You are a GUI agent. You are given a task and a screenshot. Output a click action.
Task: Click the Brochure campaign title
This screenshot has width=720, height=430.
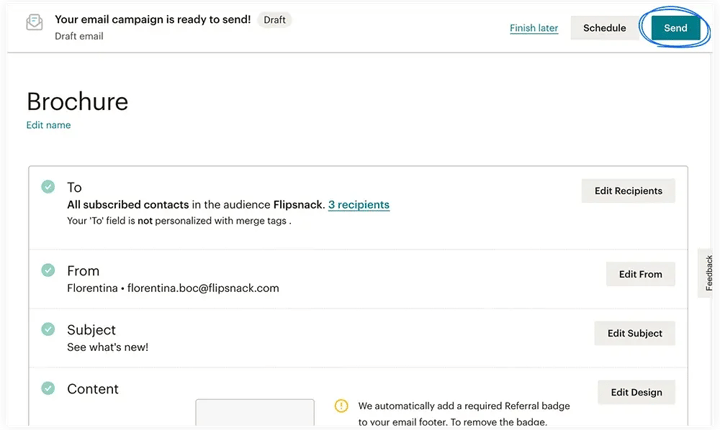[77, 102]
